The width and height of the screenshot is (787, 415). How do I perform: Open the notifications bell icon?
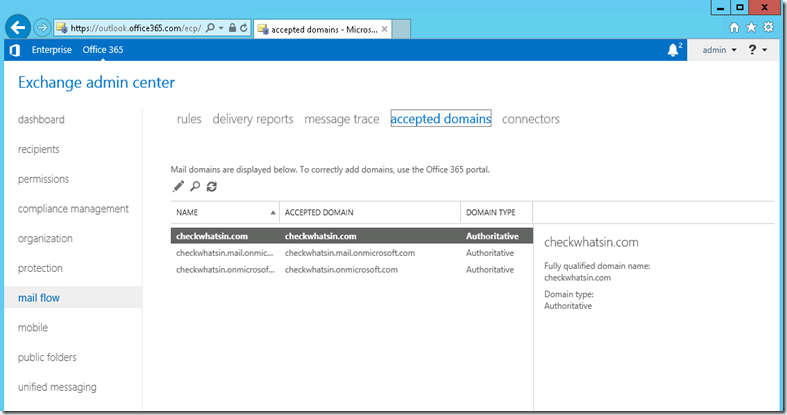click(674, 50)
